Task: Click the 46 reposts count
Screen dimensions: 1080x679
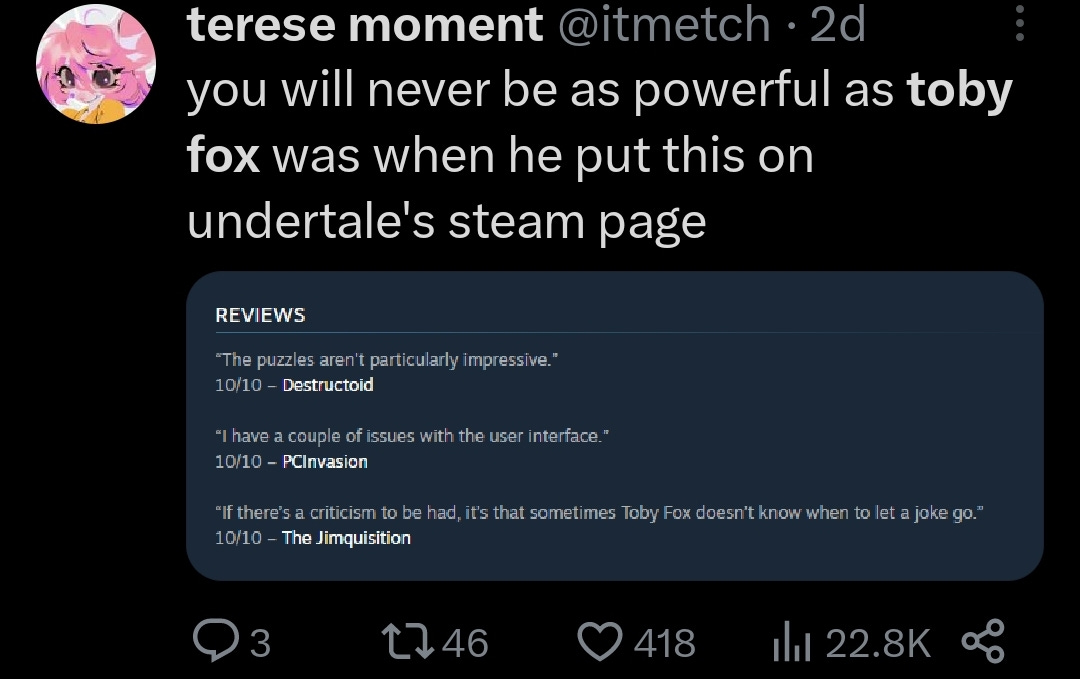Action: pyautogui.click(x=465, y=643)
